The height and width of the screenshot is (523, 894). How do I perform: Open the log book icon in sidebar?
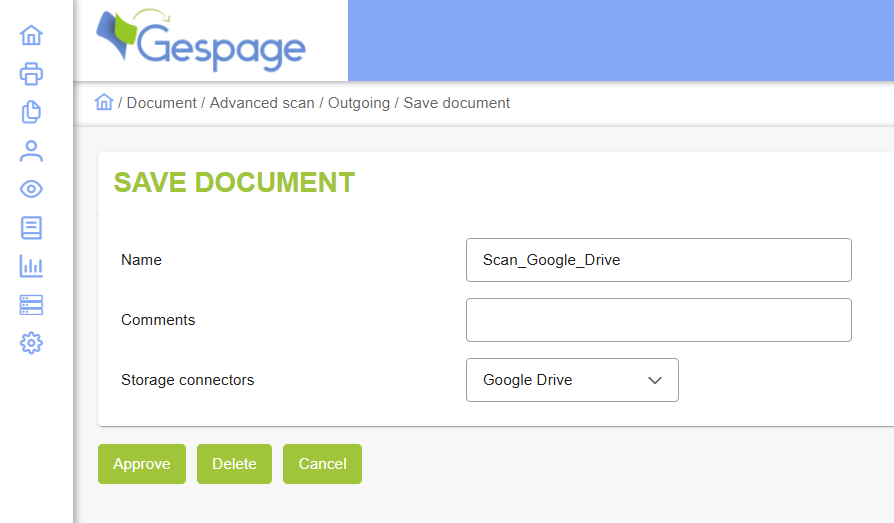(31, 228)
